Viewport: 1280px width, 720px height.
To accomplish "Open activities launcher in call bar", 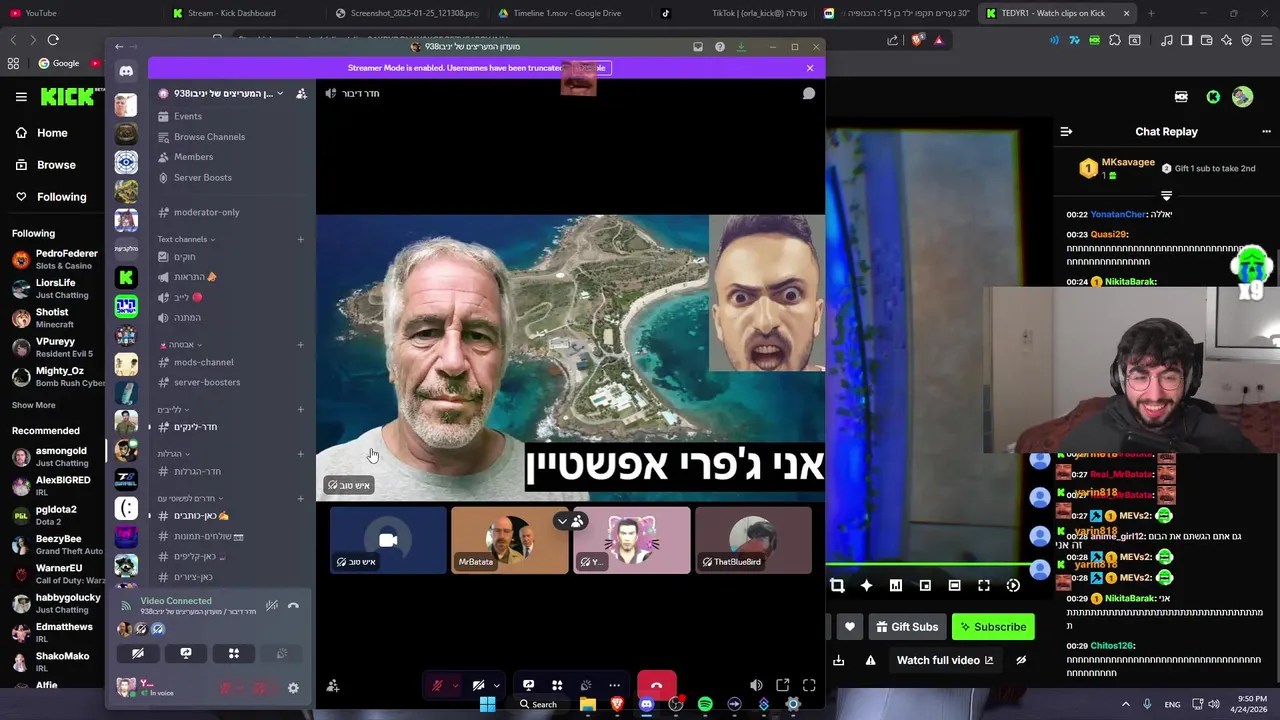I will [x=557, y=685].
